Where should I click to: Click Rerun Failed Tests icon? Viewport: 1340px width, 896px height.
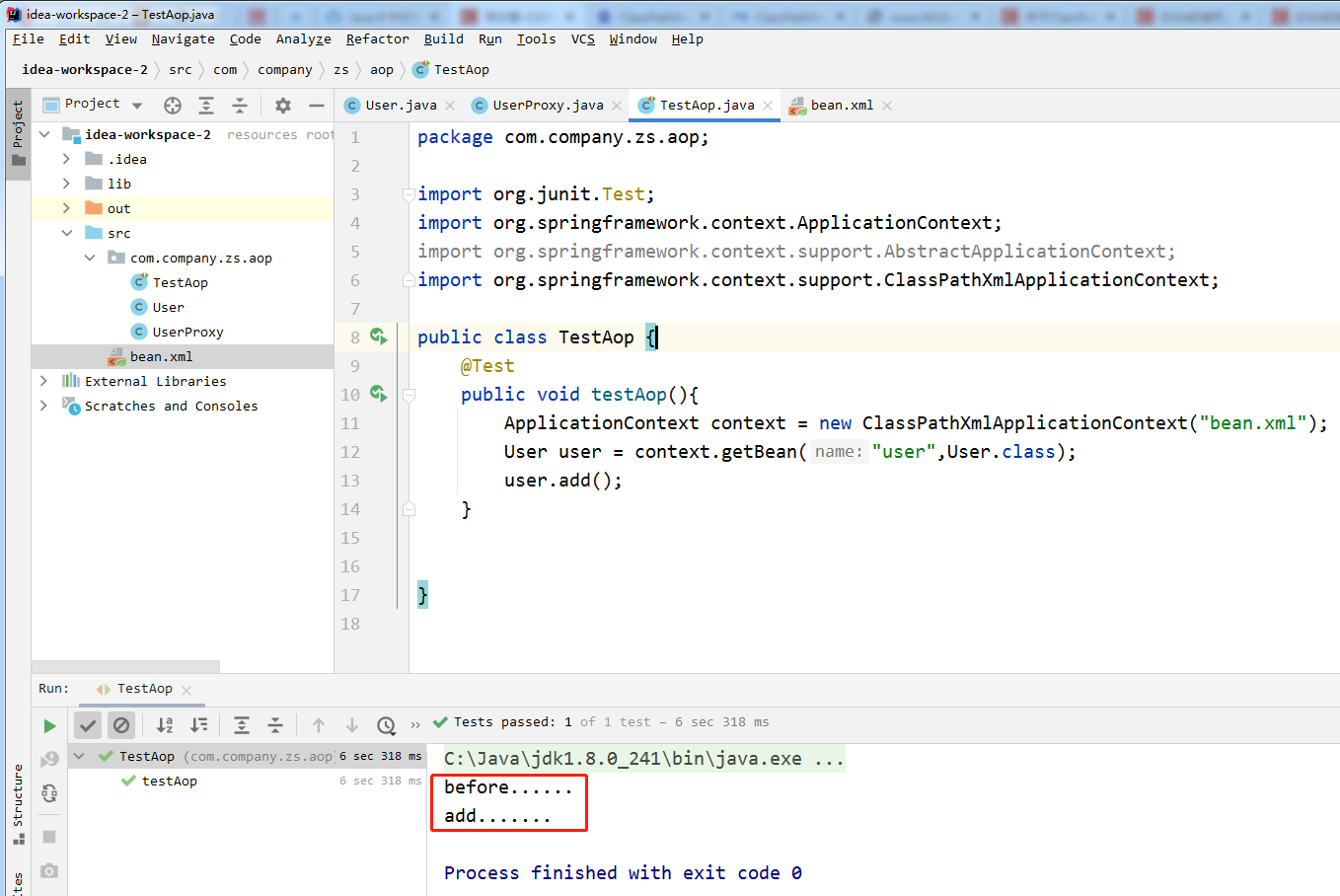click(49, 759)
